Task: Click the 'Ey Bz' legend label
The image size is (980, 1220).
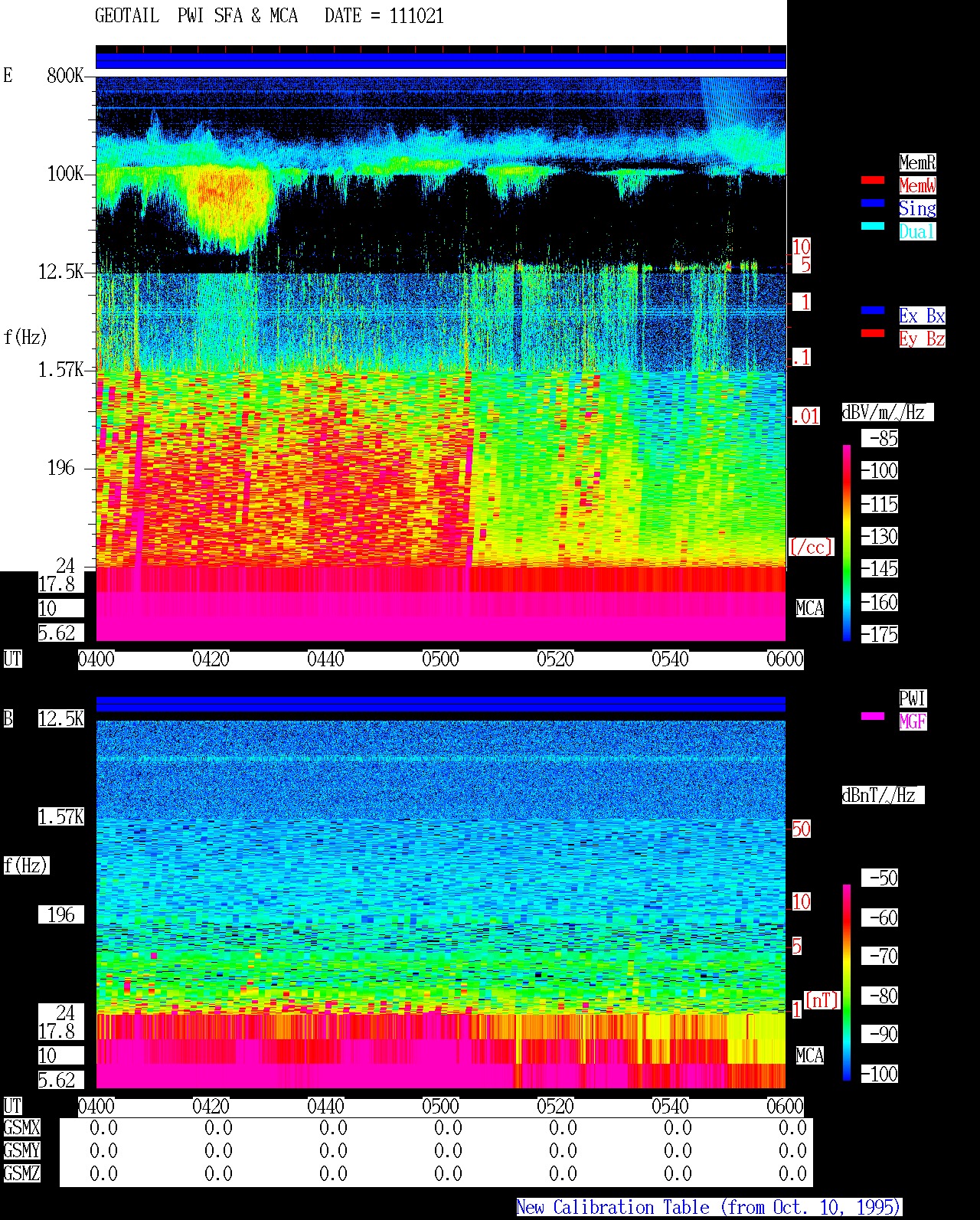Action: click(922, 339)
